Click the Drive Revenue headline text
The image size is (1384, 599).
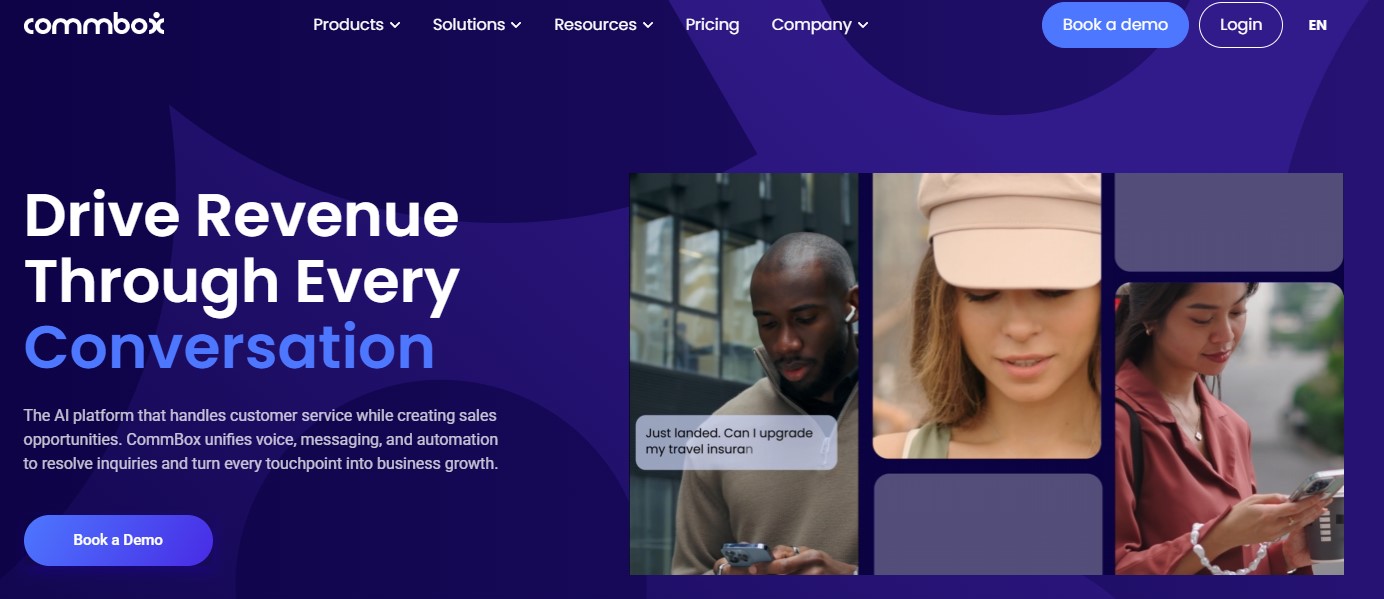(x=242, y=248)
